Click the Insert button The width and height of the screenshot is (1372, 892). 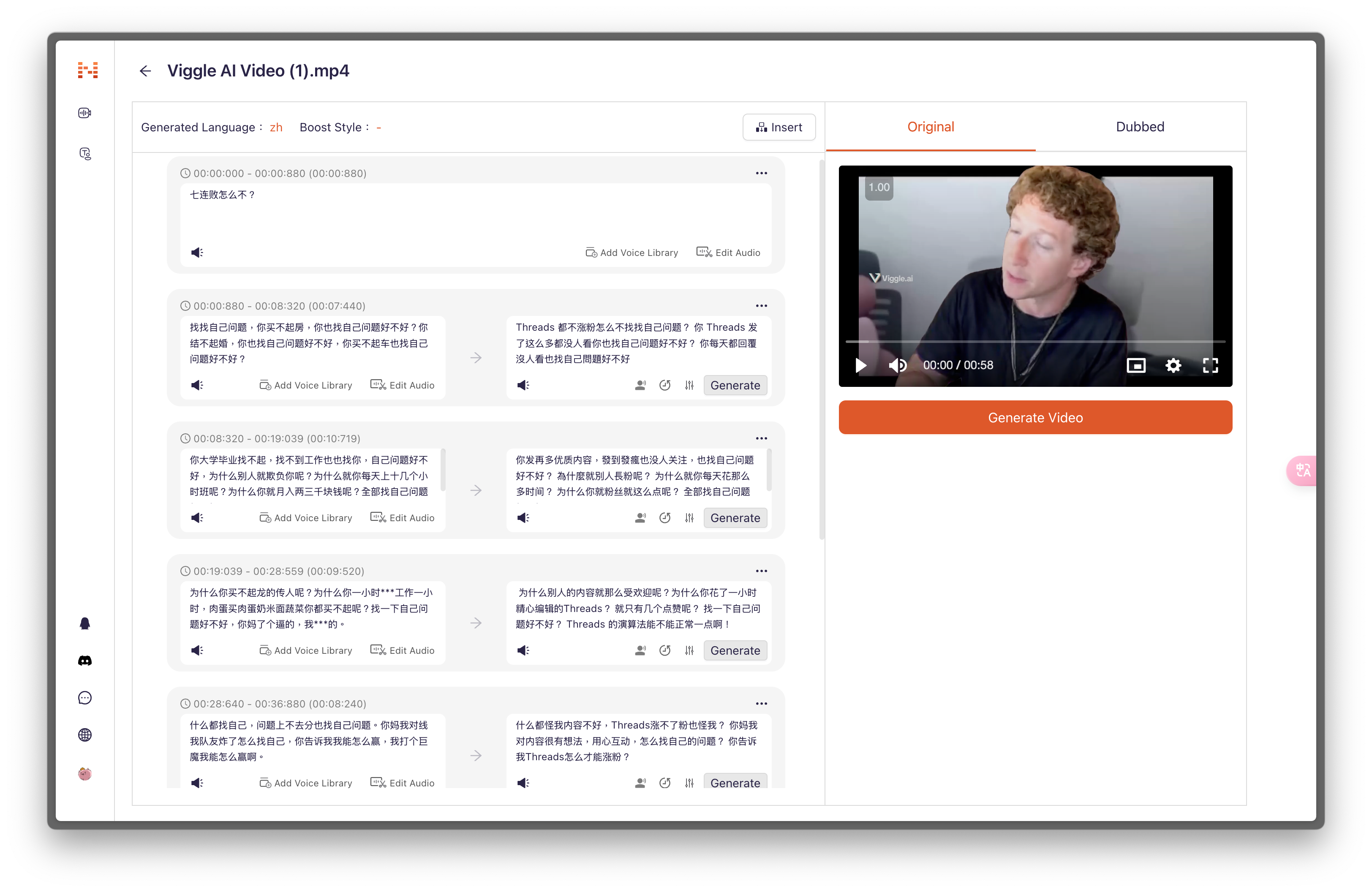[x=779, y=127]
